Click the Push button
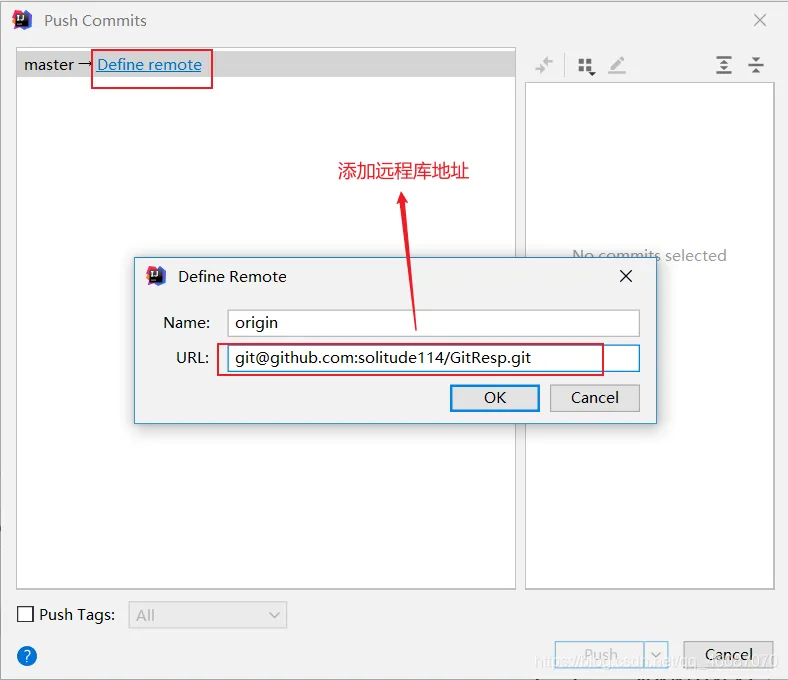The height and width of the screenshot is (680, 788). pos(600,655)
